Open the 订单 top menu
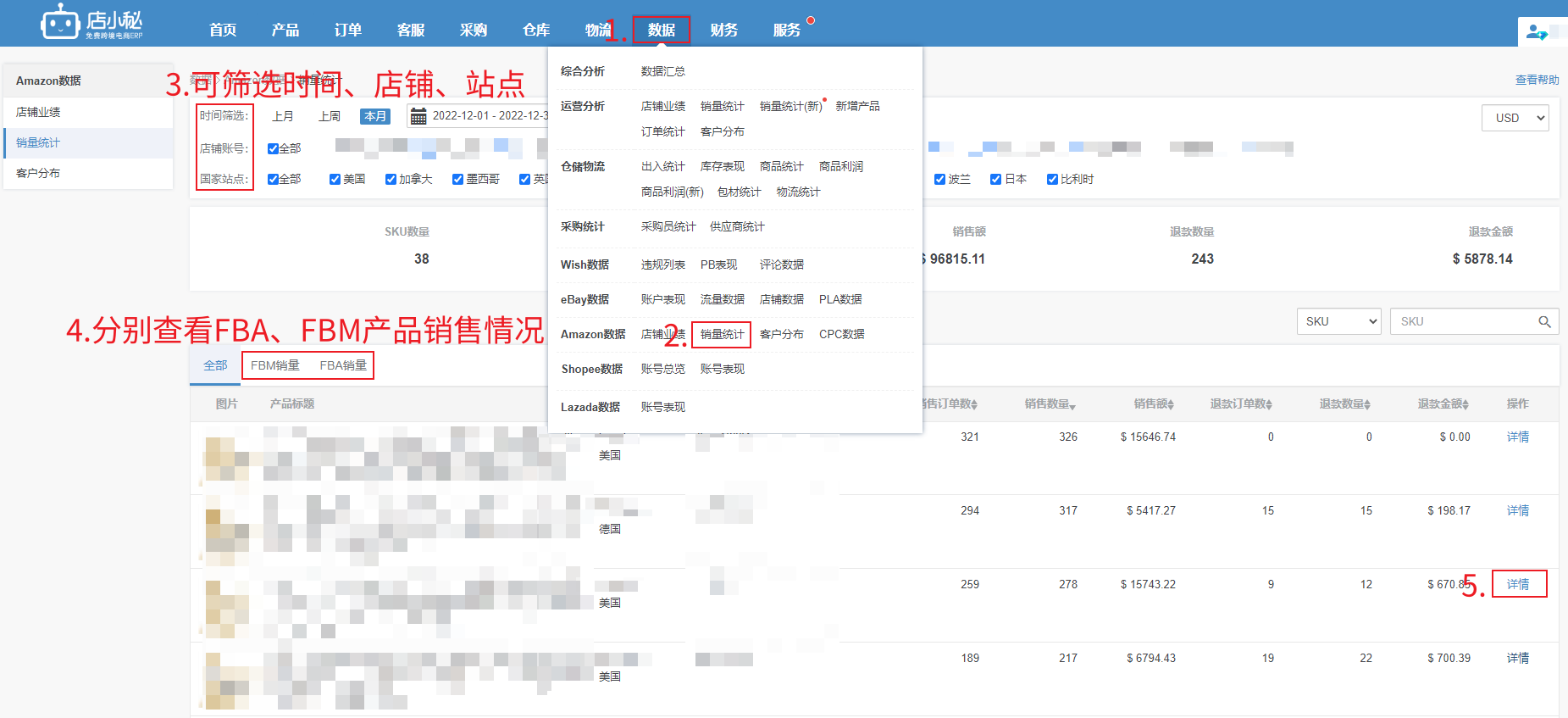 (x=348, y=31)
